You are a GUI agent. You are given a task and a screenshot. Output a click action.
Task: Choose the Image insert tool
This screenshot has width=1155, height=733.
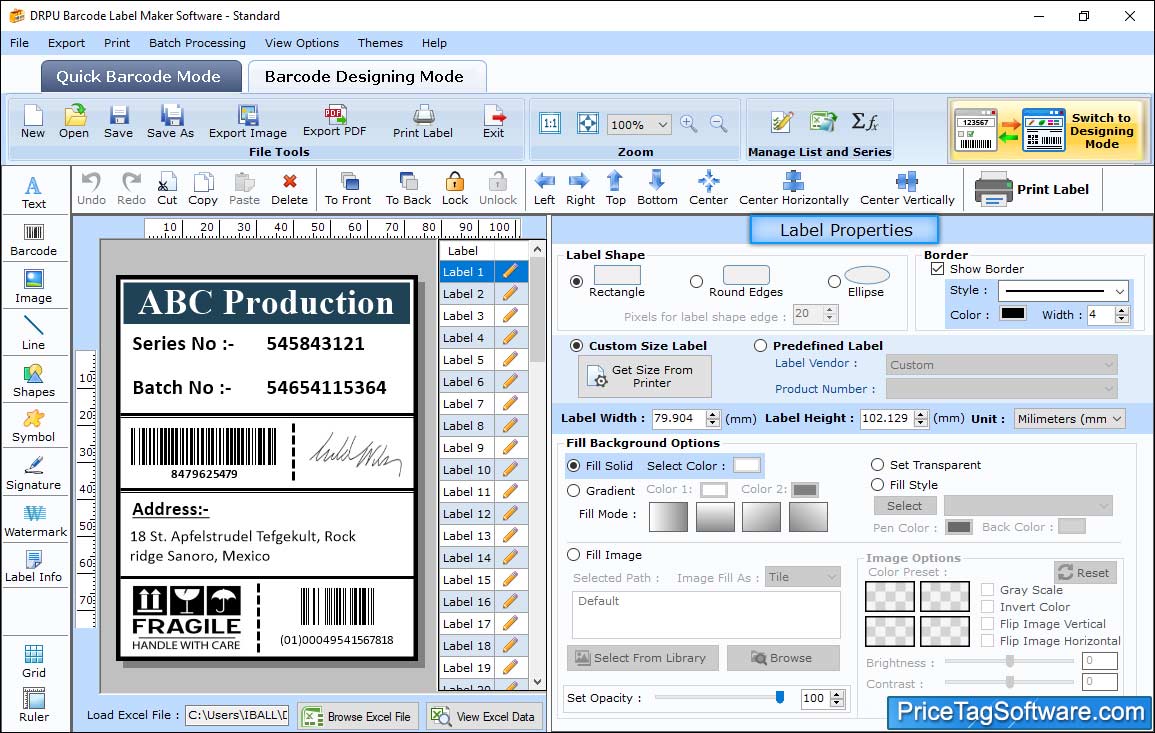coord(34,287)
